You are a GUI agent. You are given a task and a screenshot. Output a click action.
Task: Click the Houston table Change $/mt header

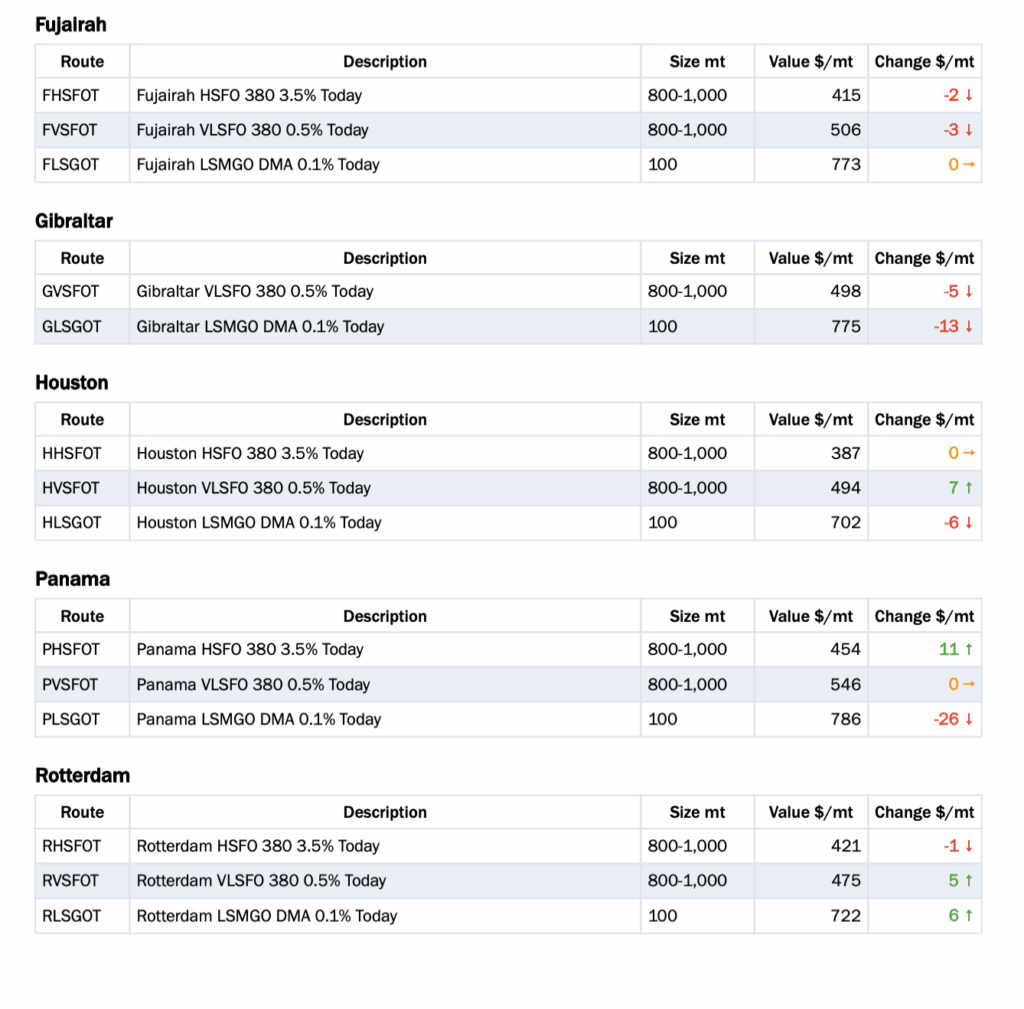[924, 420]
